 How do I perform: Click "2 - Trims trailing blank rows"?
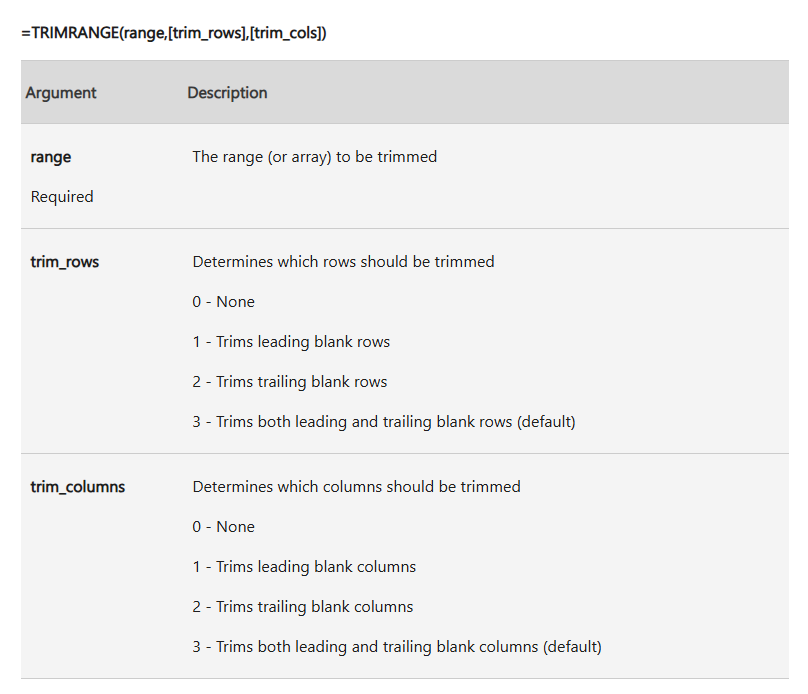[289, 382]
